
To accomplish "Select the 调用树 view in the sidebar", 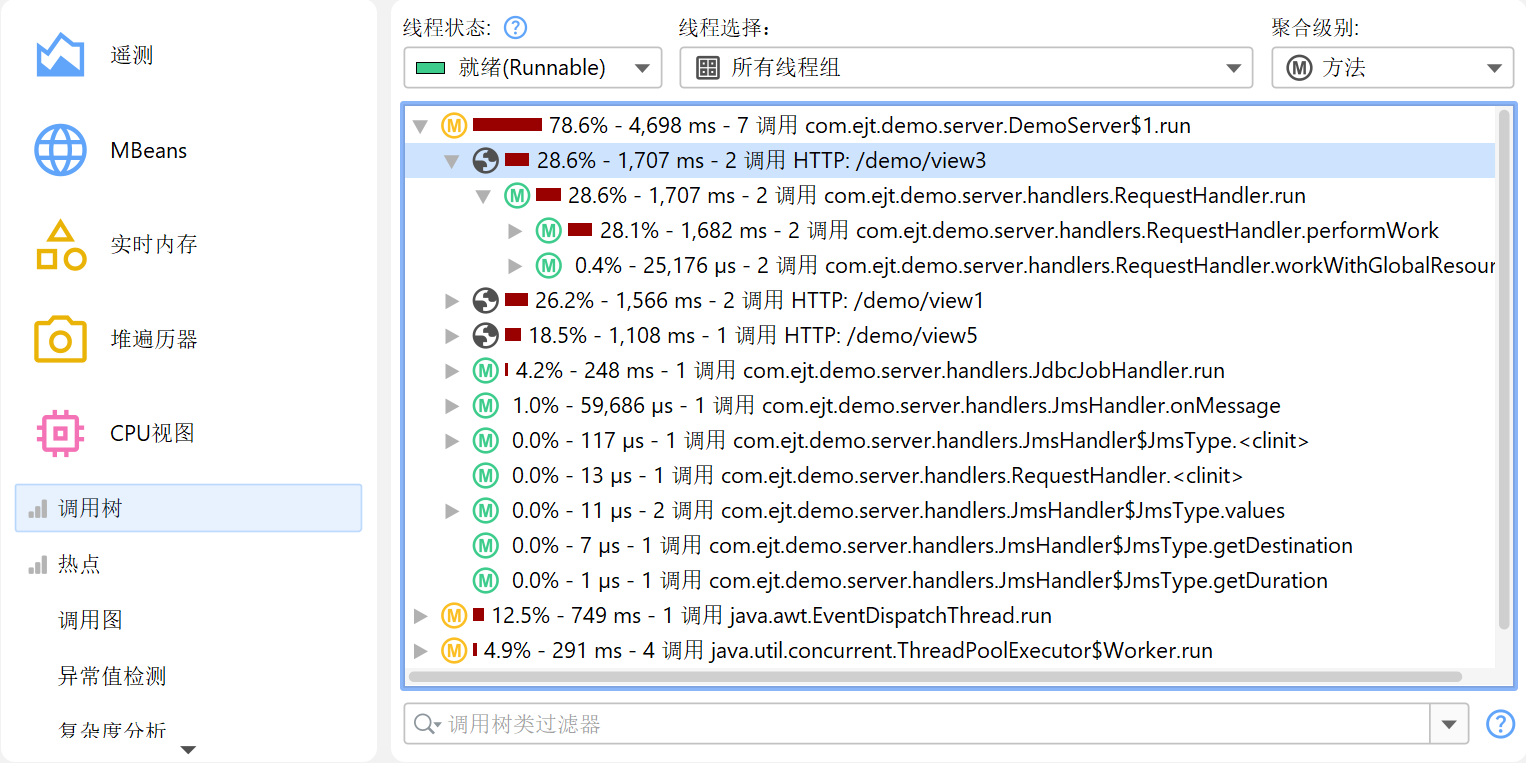I will pyautogui.click(x=188, y=508).
